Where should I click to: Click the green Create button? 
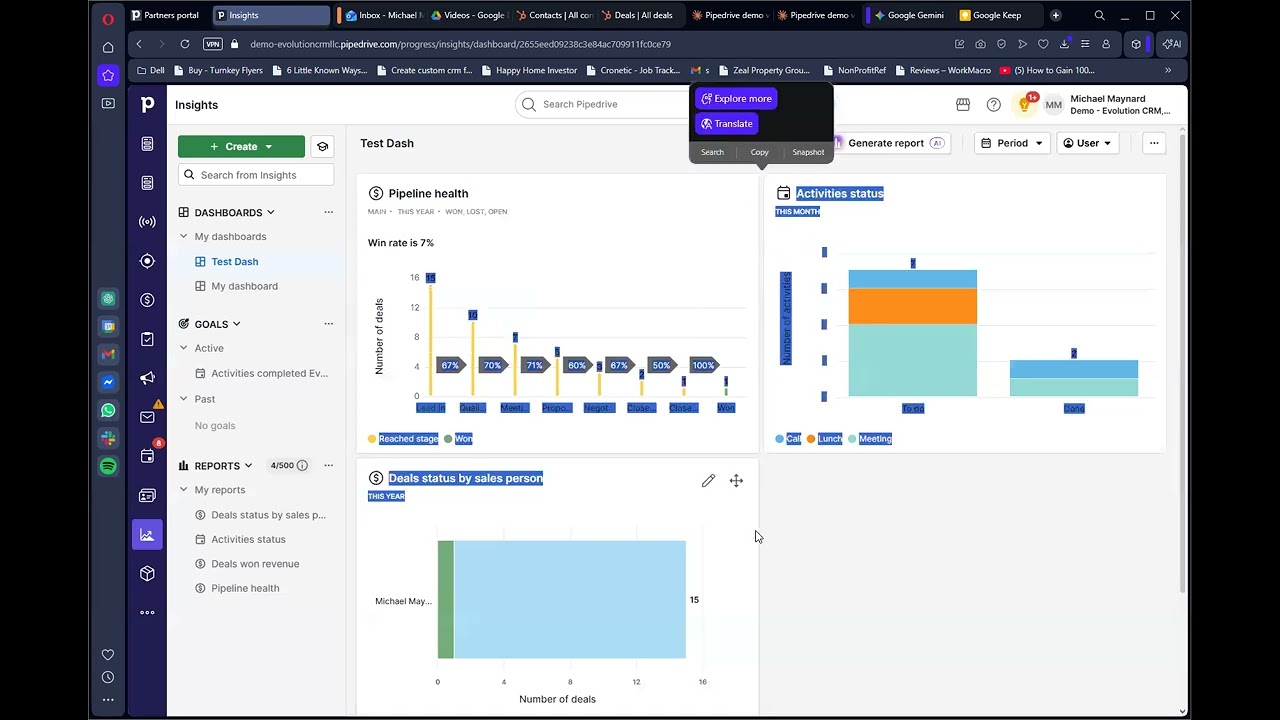241,147
